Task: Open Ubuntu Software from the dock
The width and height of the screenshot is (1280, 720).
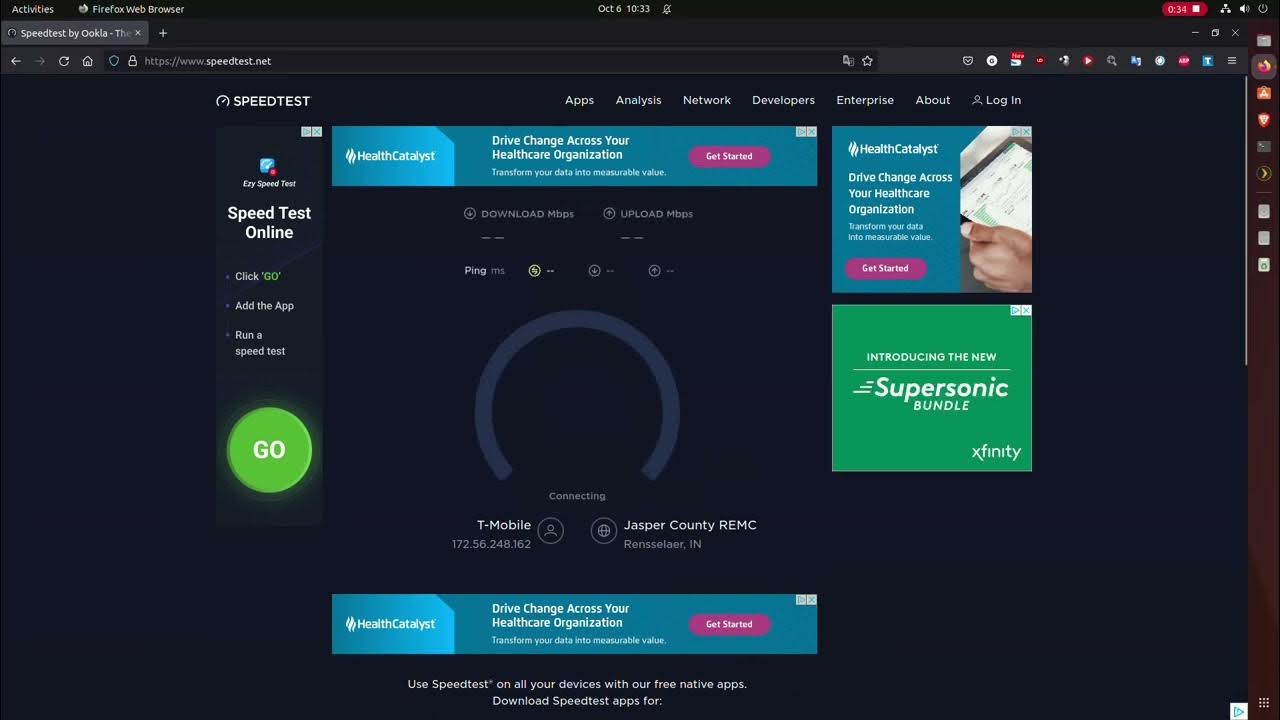Action: [x=1264, y=93]
